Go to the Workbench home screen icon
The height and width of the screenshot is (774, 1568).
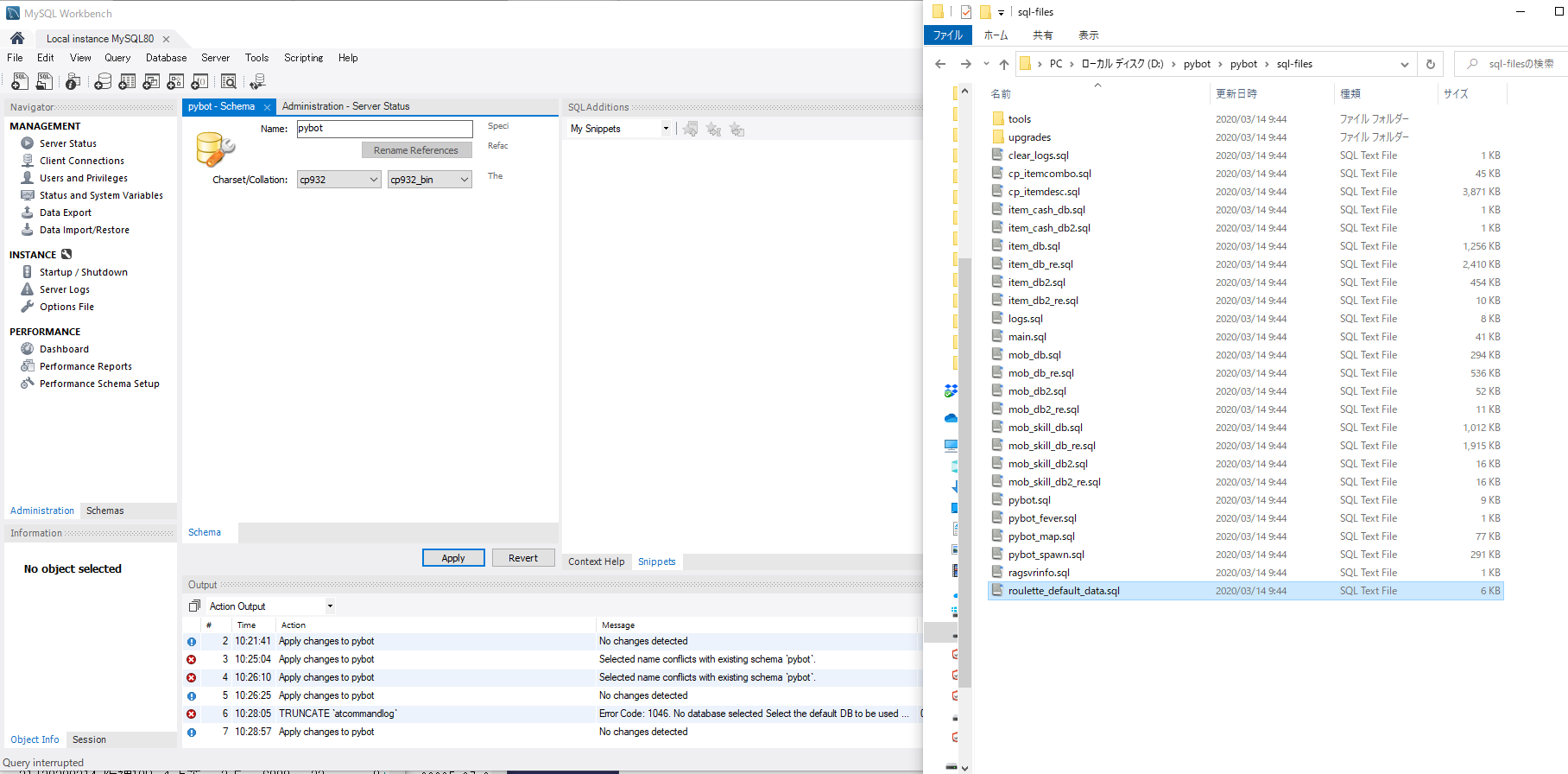tap(17, 38)
